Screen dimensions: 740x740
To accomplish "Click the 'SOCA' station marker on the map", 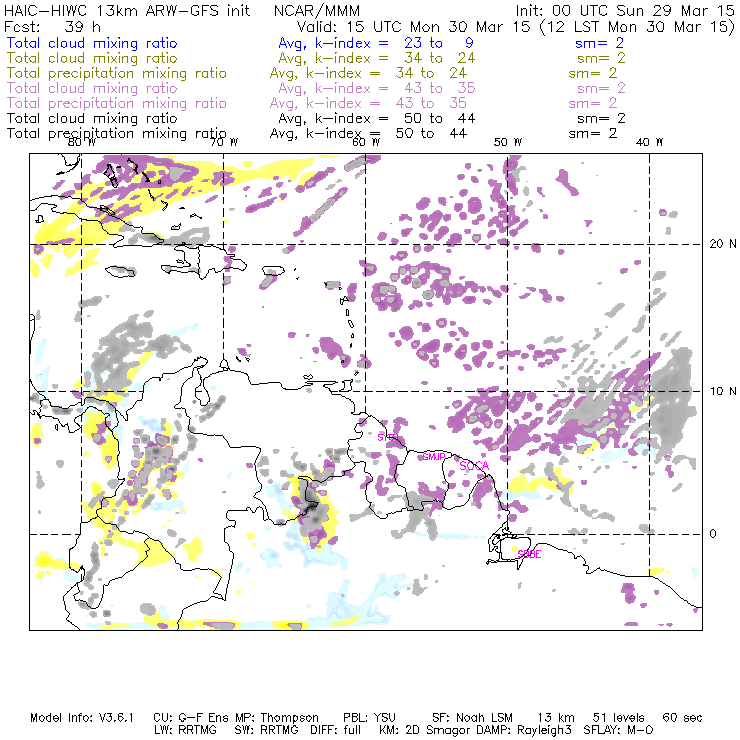I will [x=474, y=466].
